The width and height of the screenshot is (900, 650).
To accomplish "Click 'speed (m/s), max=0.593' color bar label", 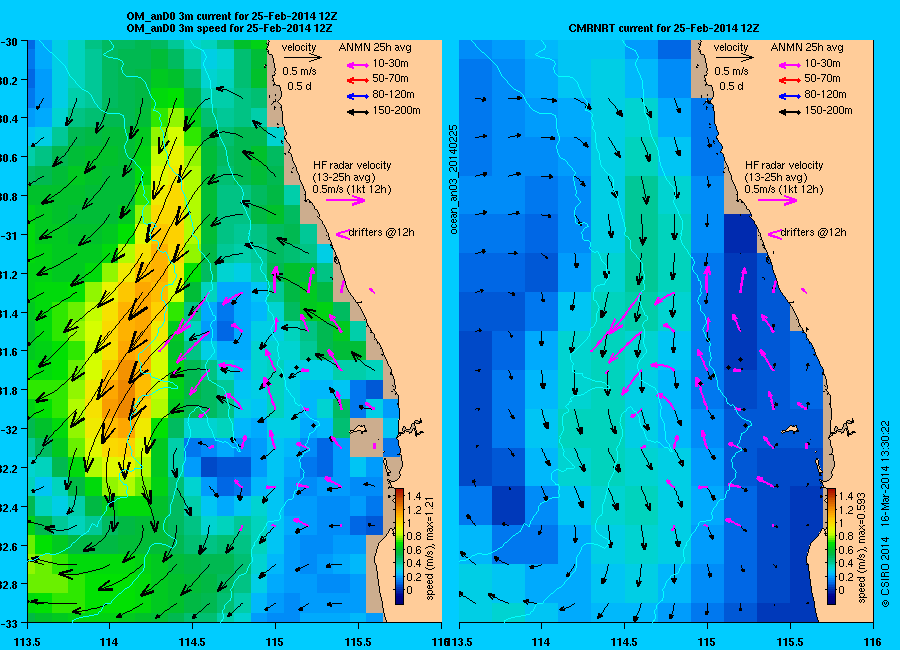I will tap(862, 549).
